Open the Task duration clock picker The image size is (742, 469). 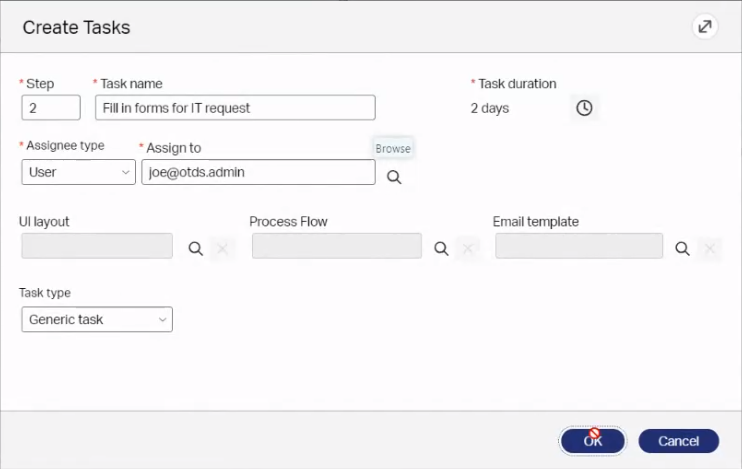584,108
